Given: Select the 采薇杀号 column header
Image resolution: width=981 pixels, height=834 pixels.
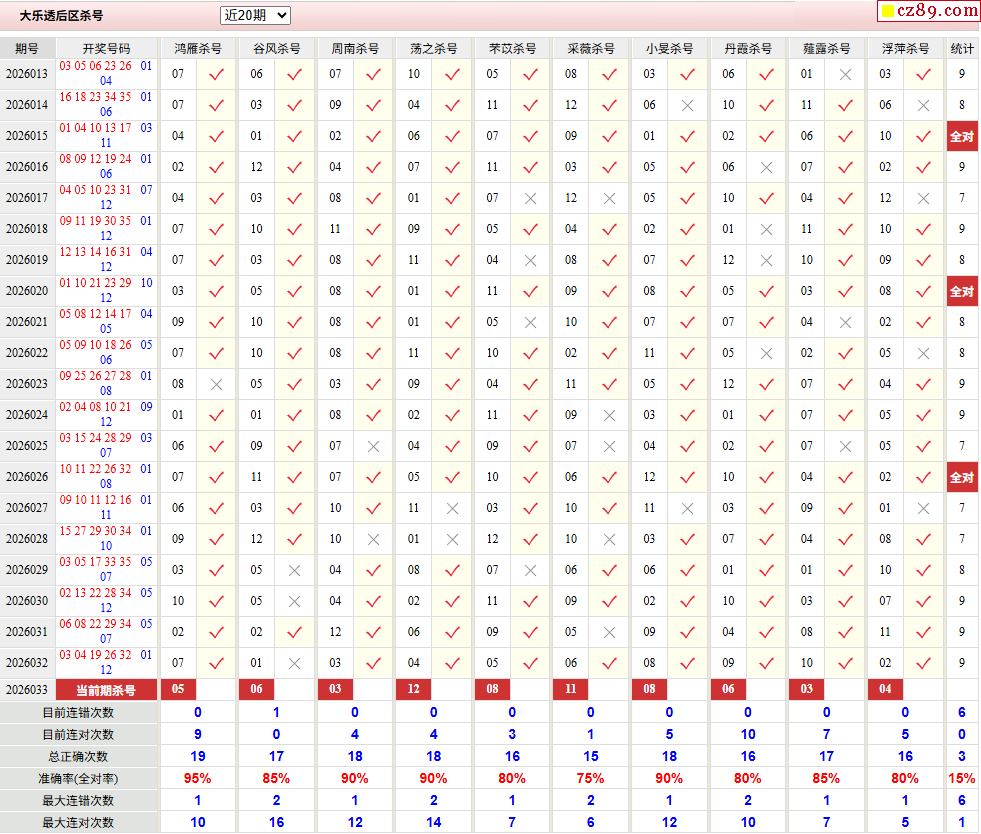Looking at the screenshot, I should click(x=590, y=48).
